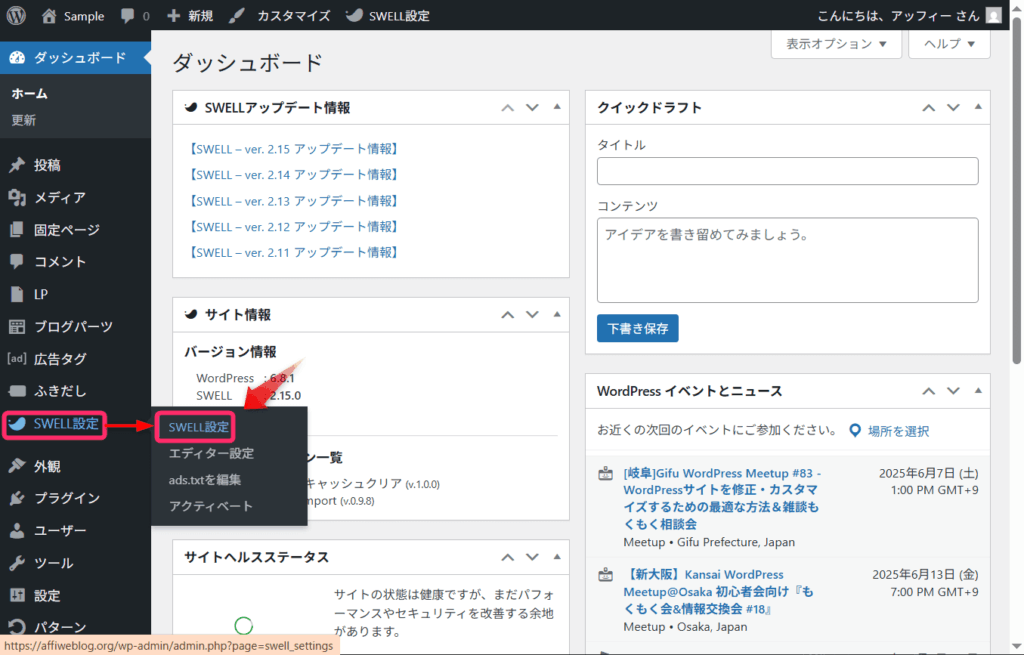Select SWELL設定 in the flyout submenu
Image resolution: width=1024 pixels, height=655 pixels.
point(199,427)
